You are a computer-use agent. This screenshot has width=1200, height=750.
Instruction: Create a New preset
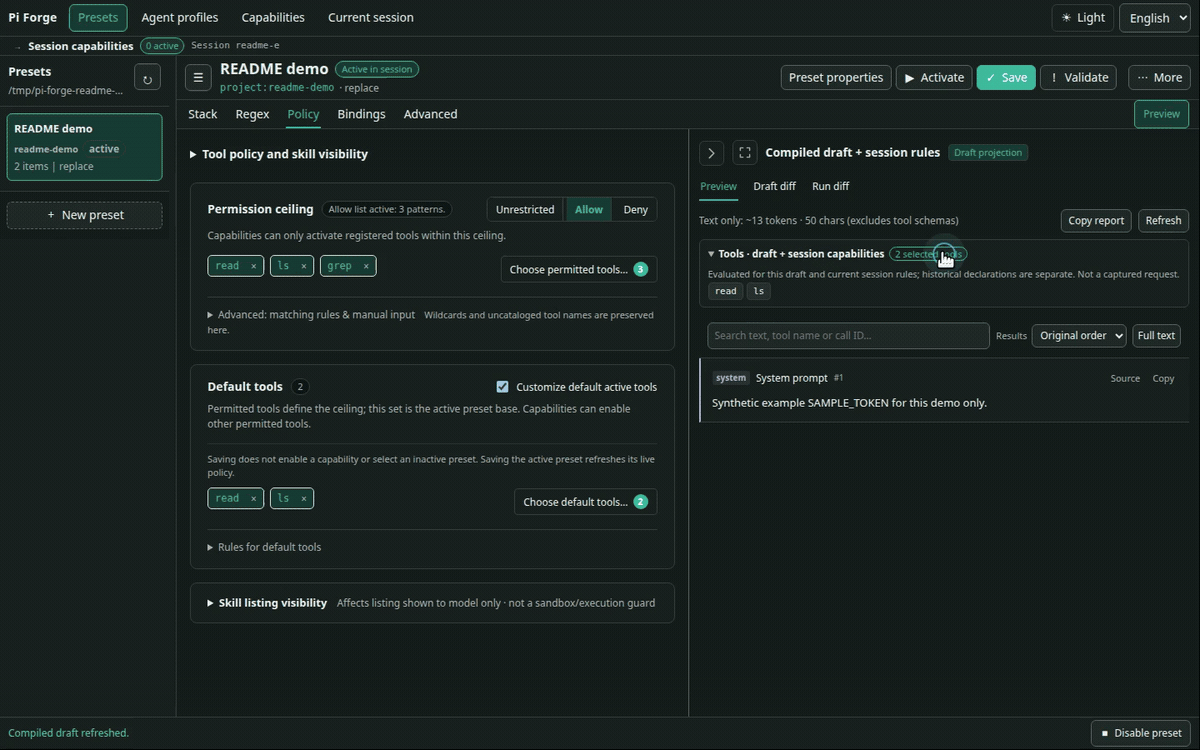[x=85, y=215]
